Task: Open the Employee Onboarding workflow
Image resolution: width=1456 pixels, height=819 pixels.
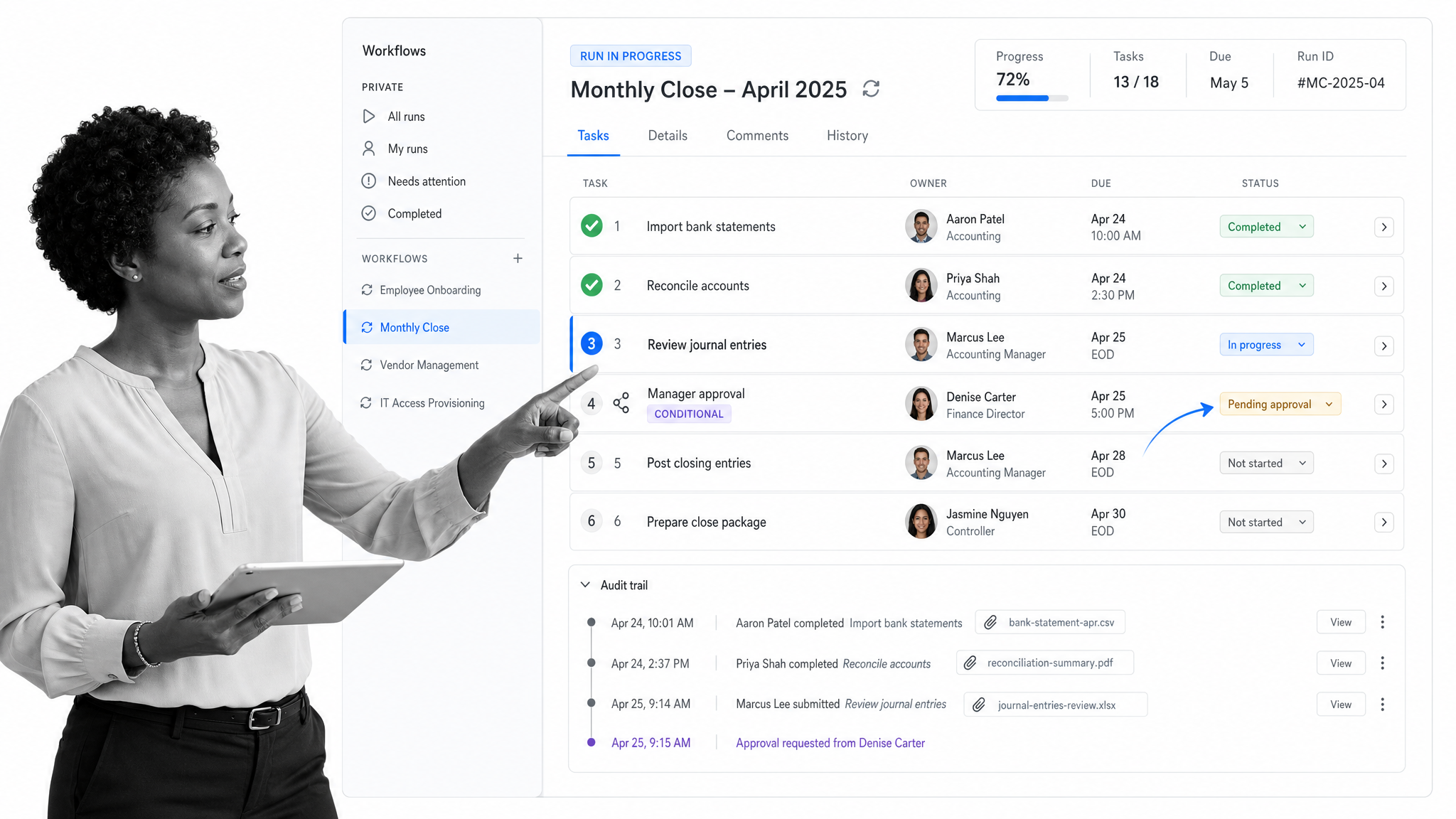Action: coord(430,289)
